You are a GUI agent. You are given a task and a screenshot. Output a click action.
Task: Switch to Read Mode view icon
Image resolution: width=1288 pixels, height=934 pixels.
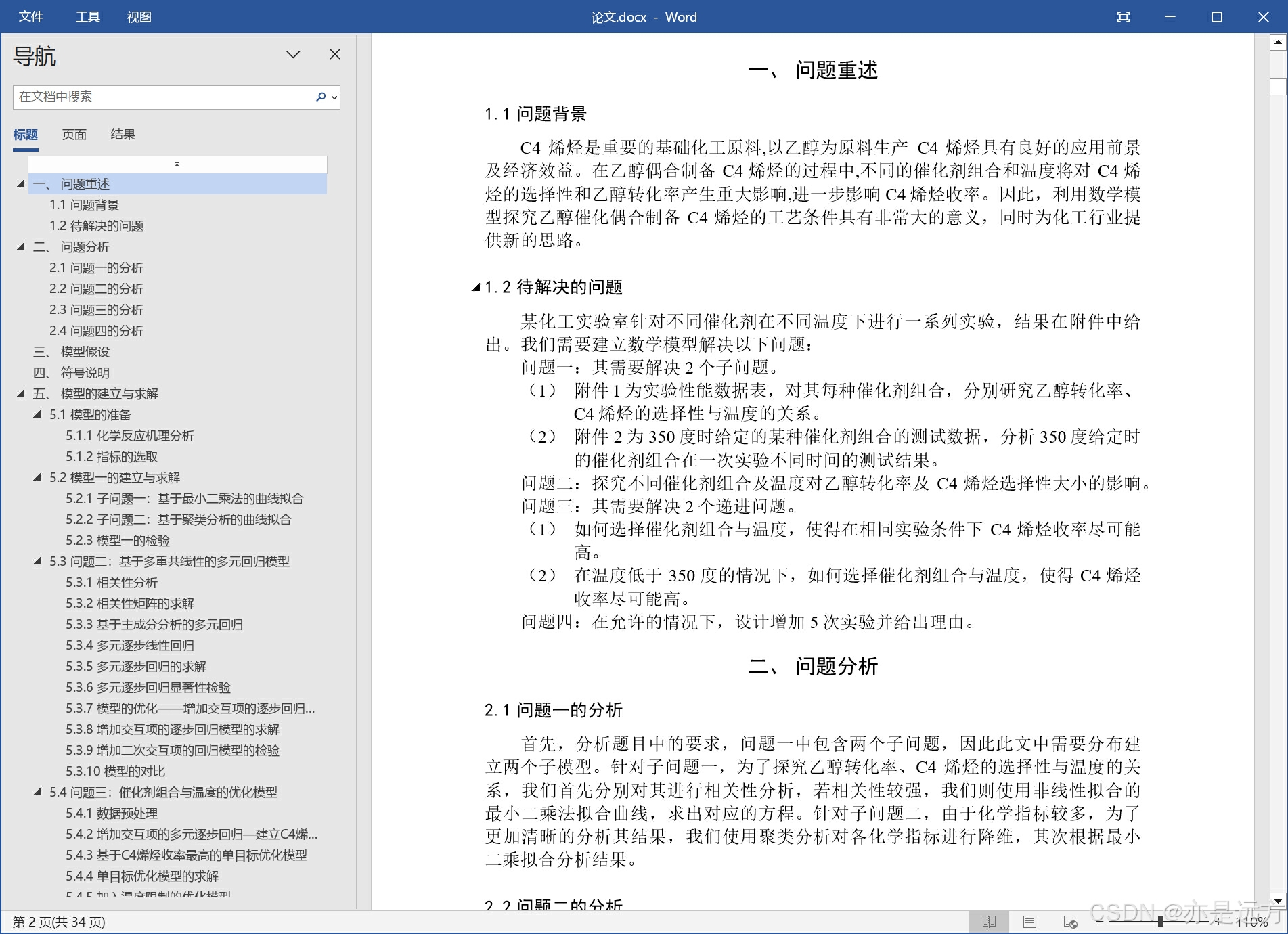[989, 922]
